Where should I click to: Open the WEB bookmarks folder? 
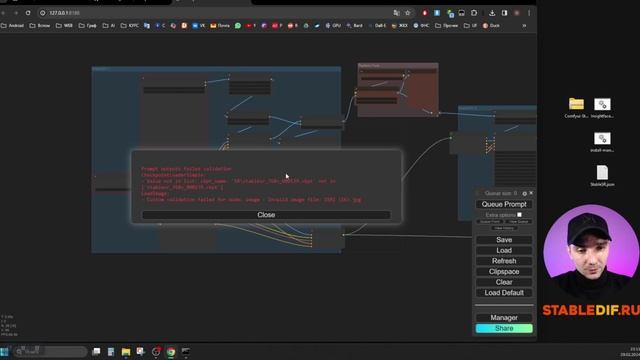(x=64, y=25)
